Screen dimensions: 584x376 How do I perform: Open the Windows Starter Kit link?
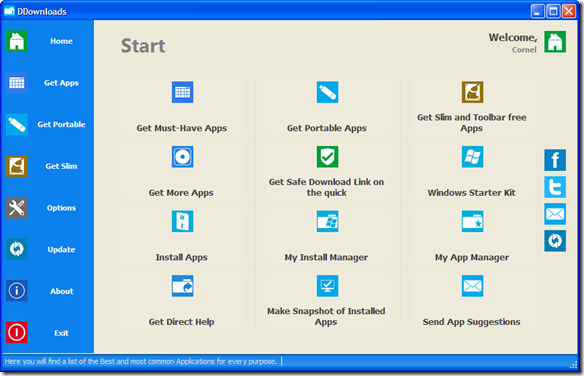point(472,192)
